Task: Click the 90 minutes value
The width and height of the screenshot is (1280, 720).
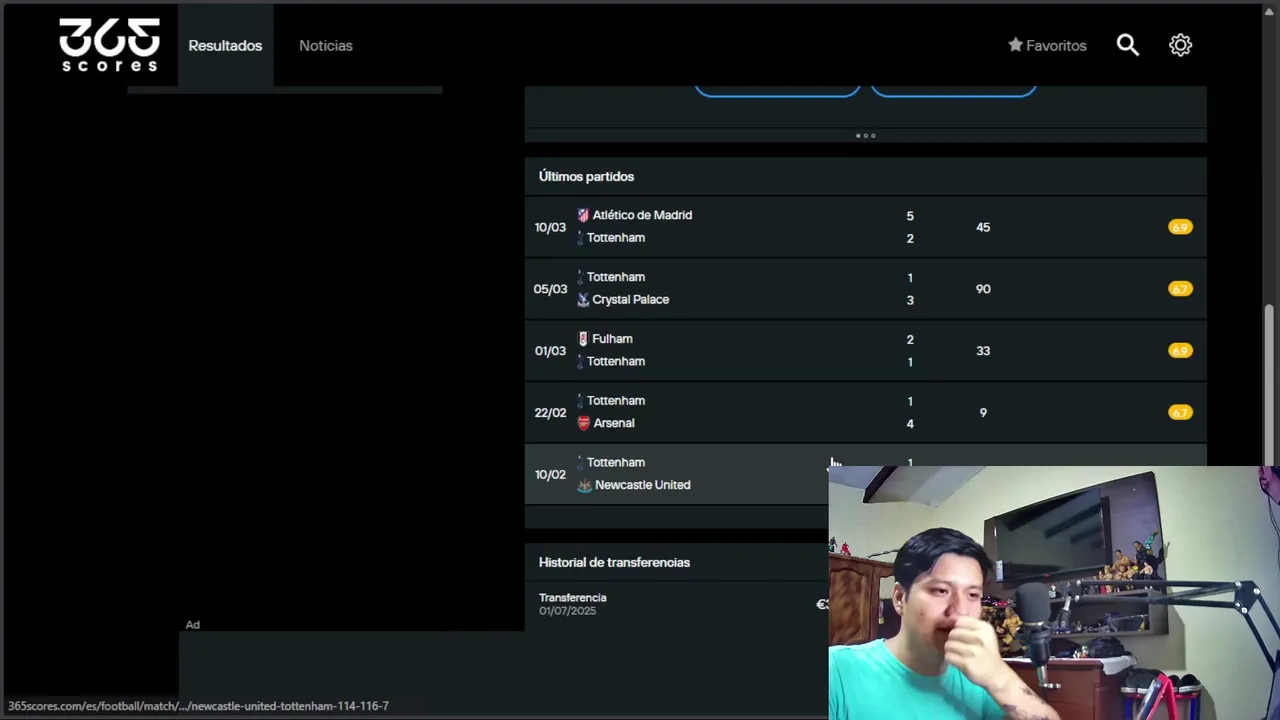Action: click(983, 289)
